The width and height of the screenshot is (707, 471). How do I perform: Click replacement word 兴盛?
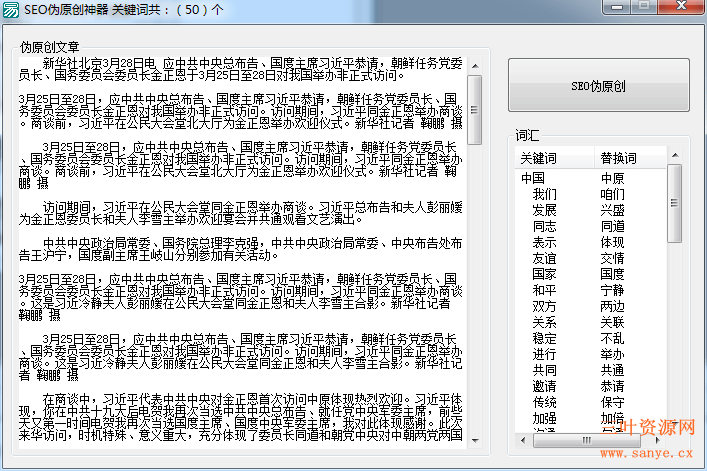(612, 210)
